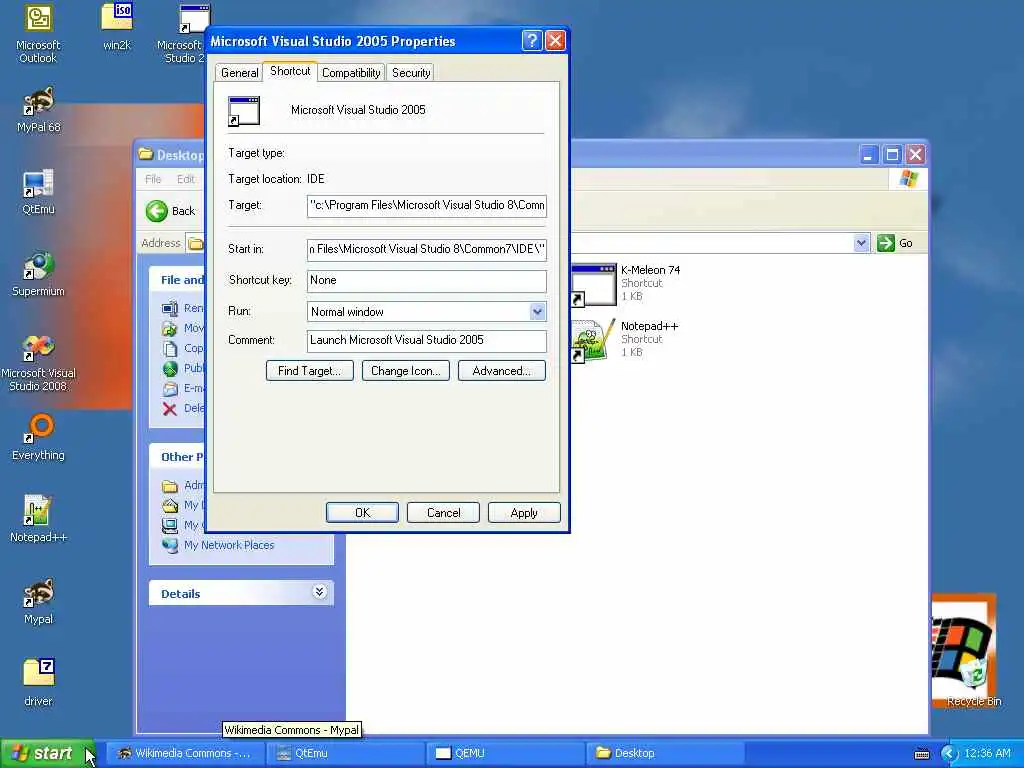Switch to the General tab
Screen dimensions: 1024x768
pos(239,72)
